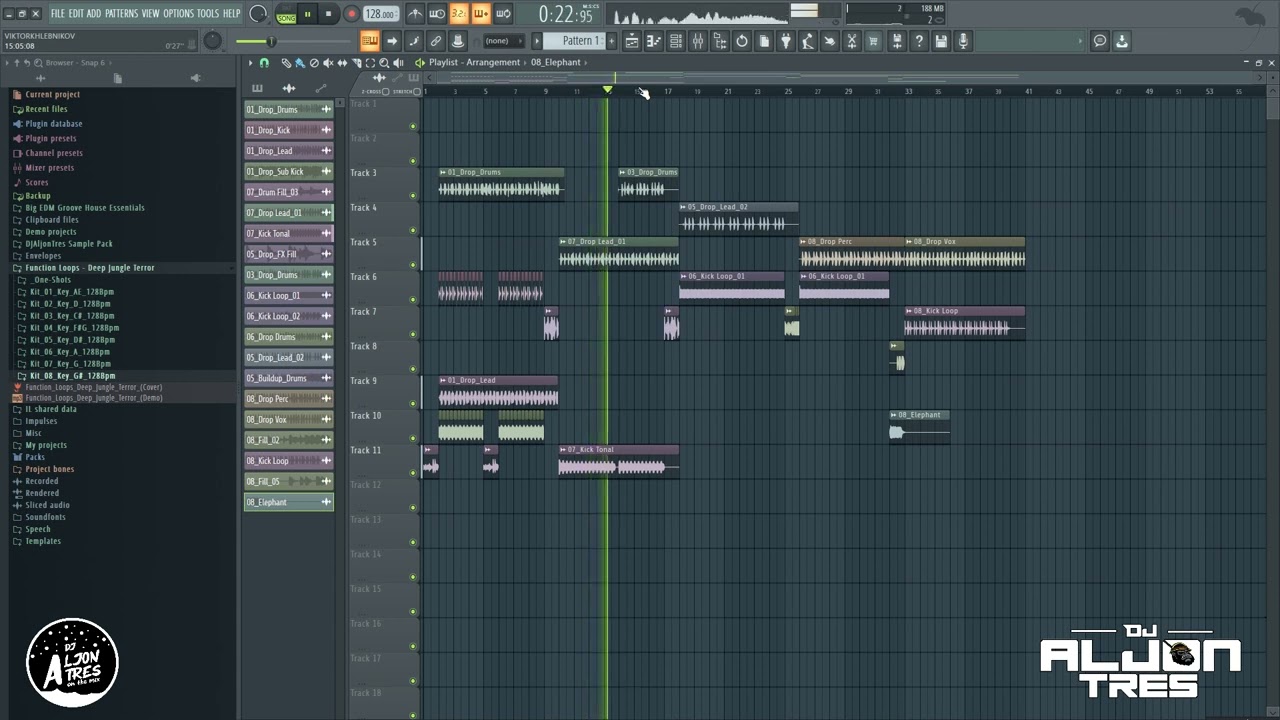Toggle the metronome icon

[x=415, y=14]
